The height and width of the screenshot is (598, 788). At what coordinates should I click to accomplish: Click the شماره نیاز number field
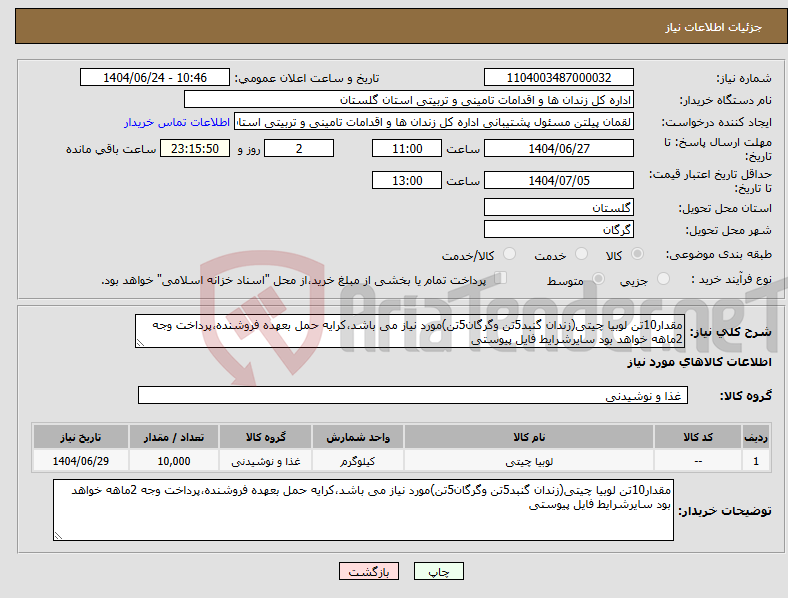tap(558, 77)
